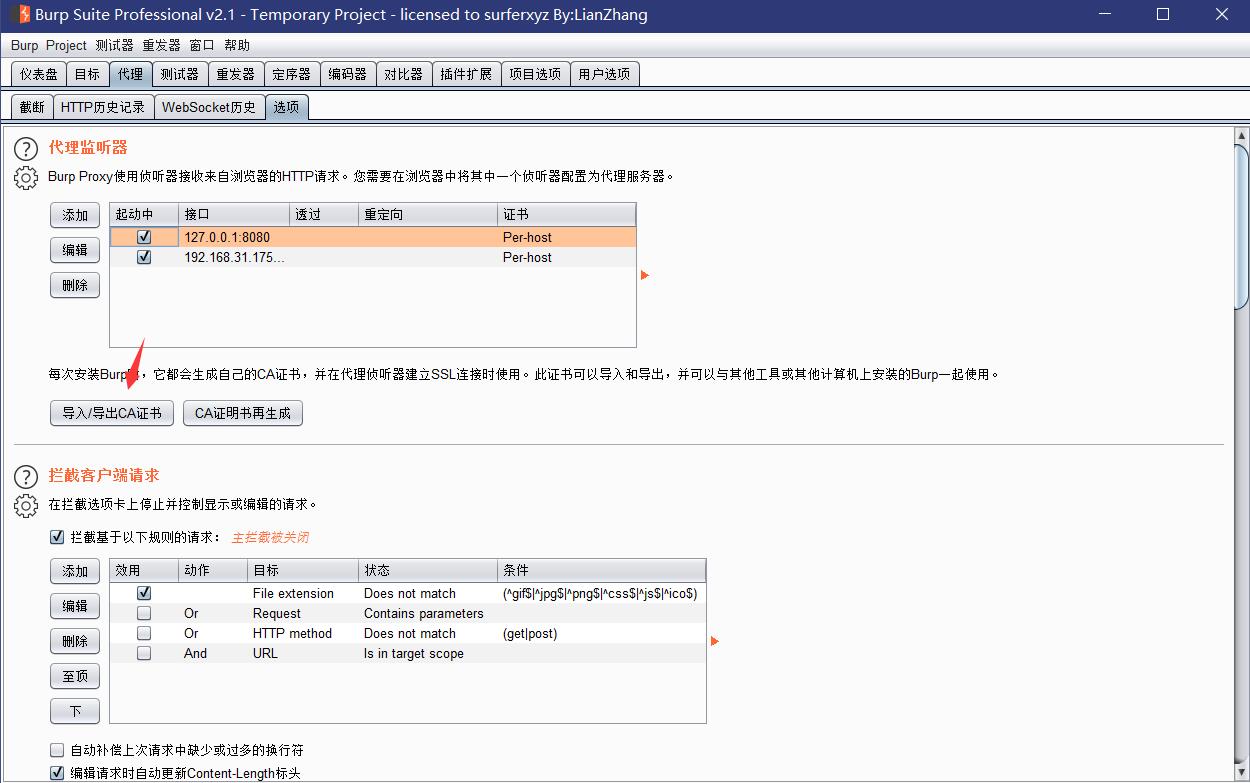Click 重定向 column header in listeners table
Viewport: 1250px width, 783px height.
tap(428, 214)
